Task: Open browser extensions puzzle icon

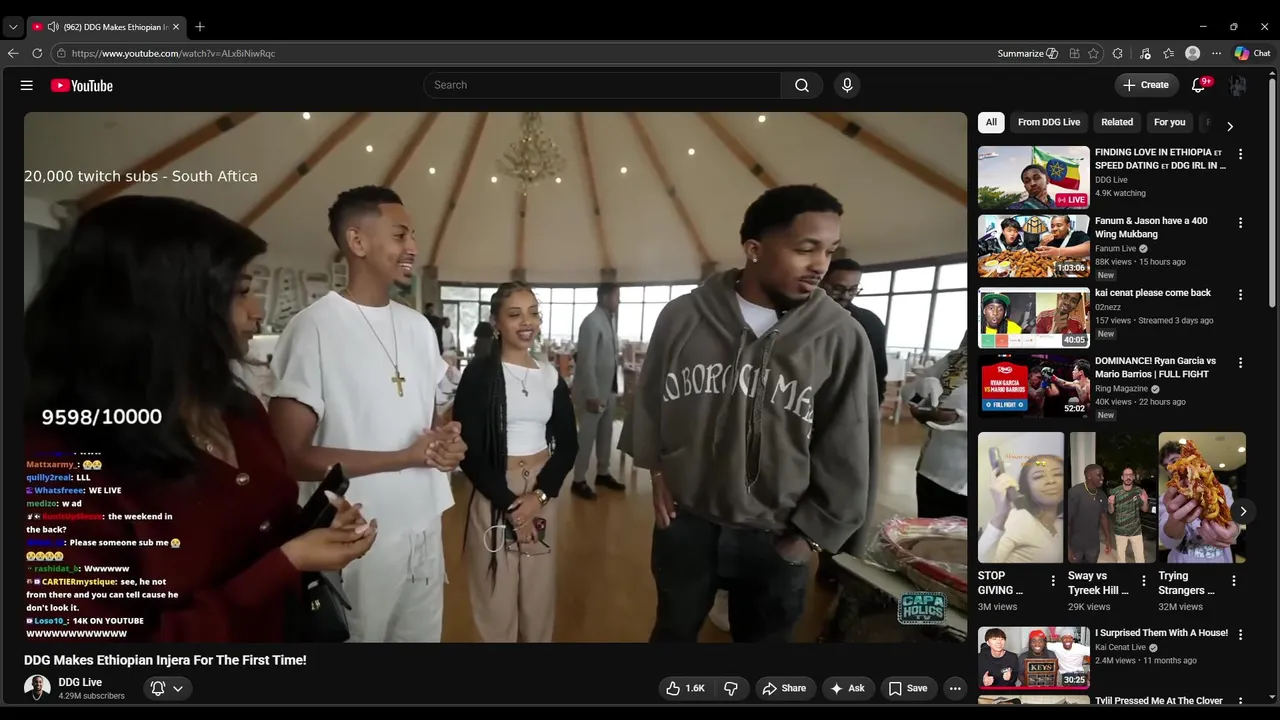Action: 1118,53
